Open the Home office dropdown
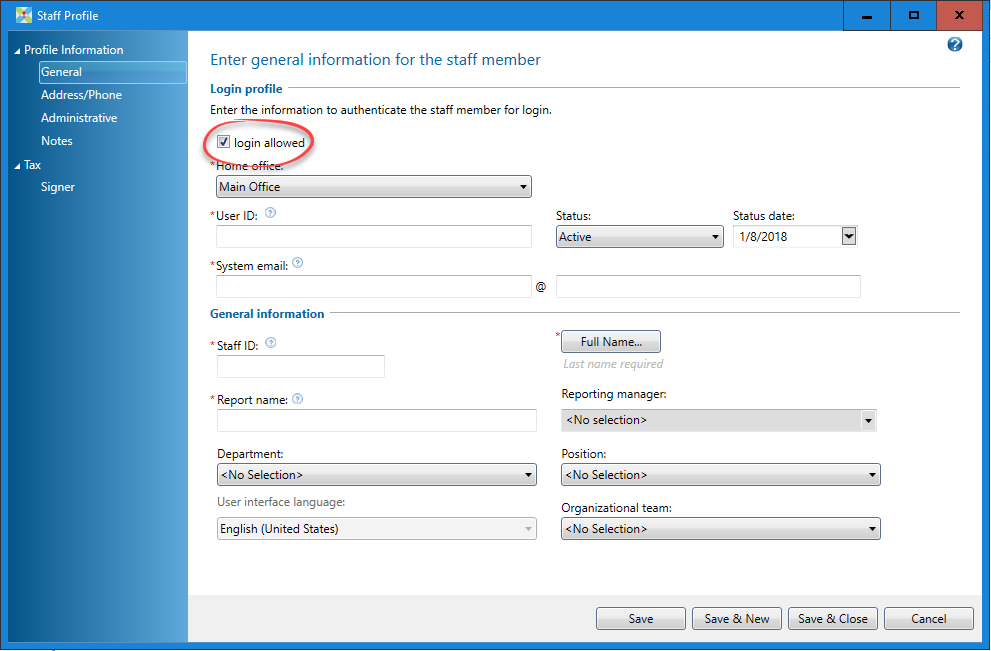 [x=373, y=187]
